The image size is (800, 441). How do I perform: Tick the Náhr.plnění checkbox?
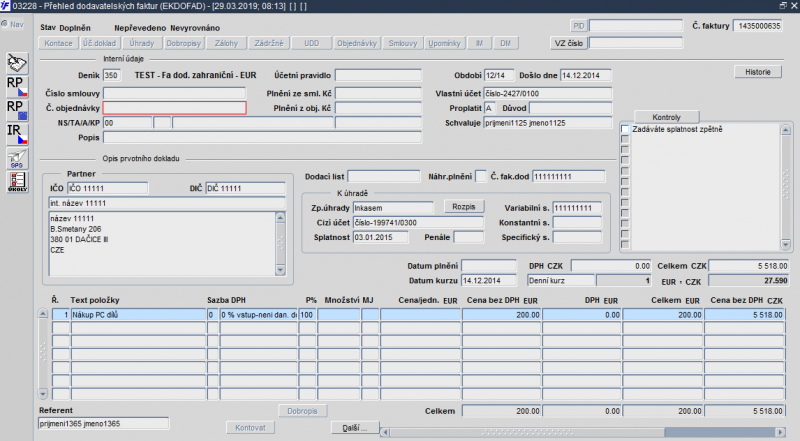coord(481,177)
